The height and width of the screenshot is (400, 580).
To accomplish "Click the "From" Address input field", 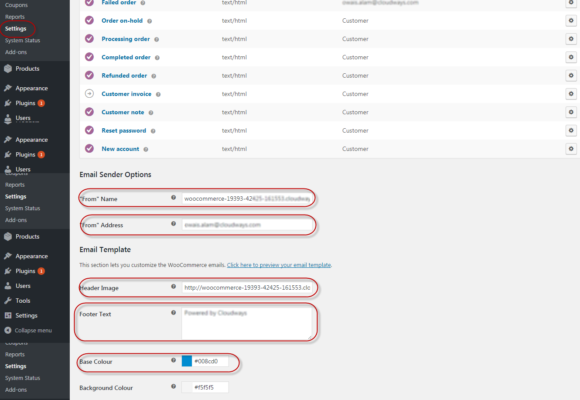I will point(247,225).
